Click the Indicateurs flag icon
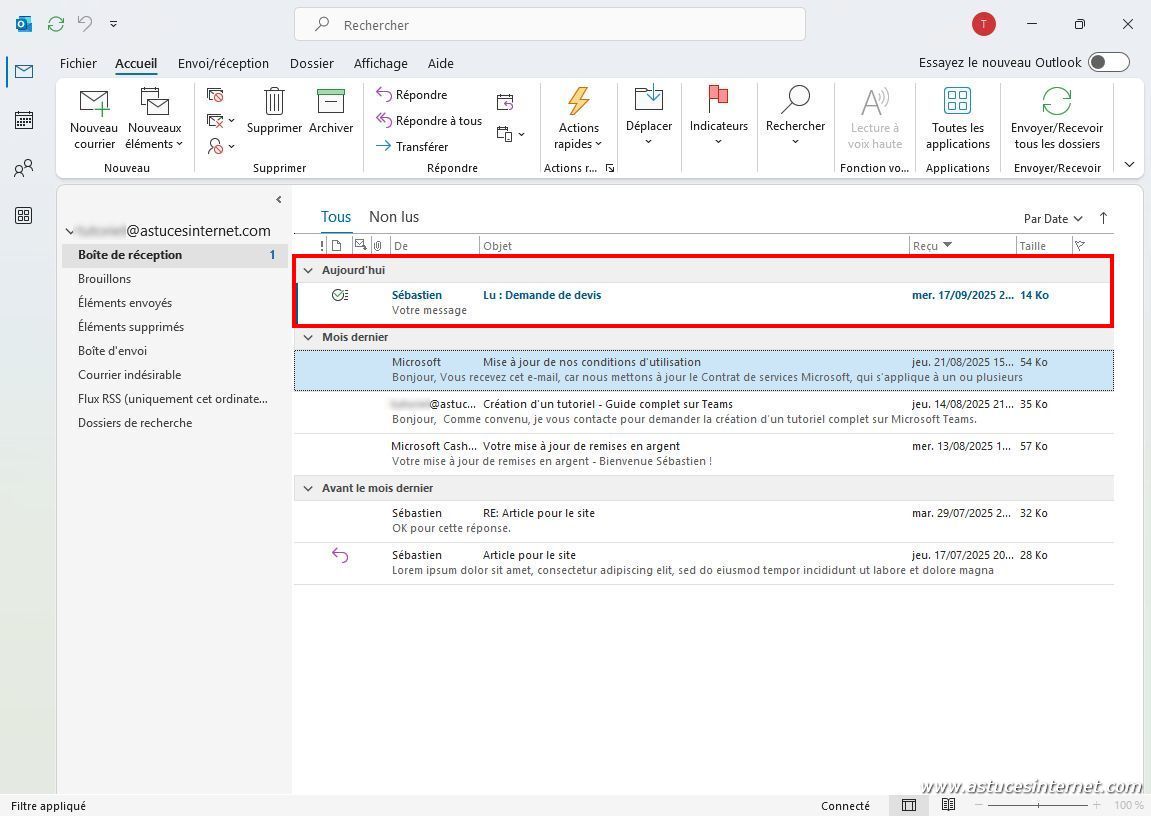Screen dimensions: 1151x816 coord(718,99)
